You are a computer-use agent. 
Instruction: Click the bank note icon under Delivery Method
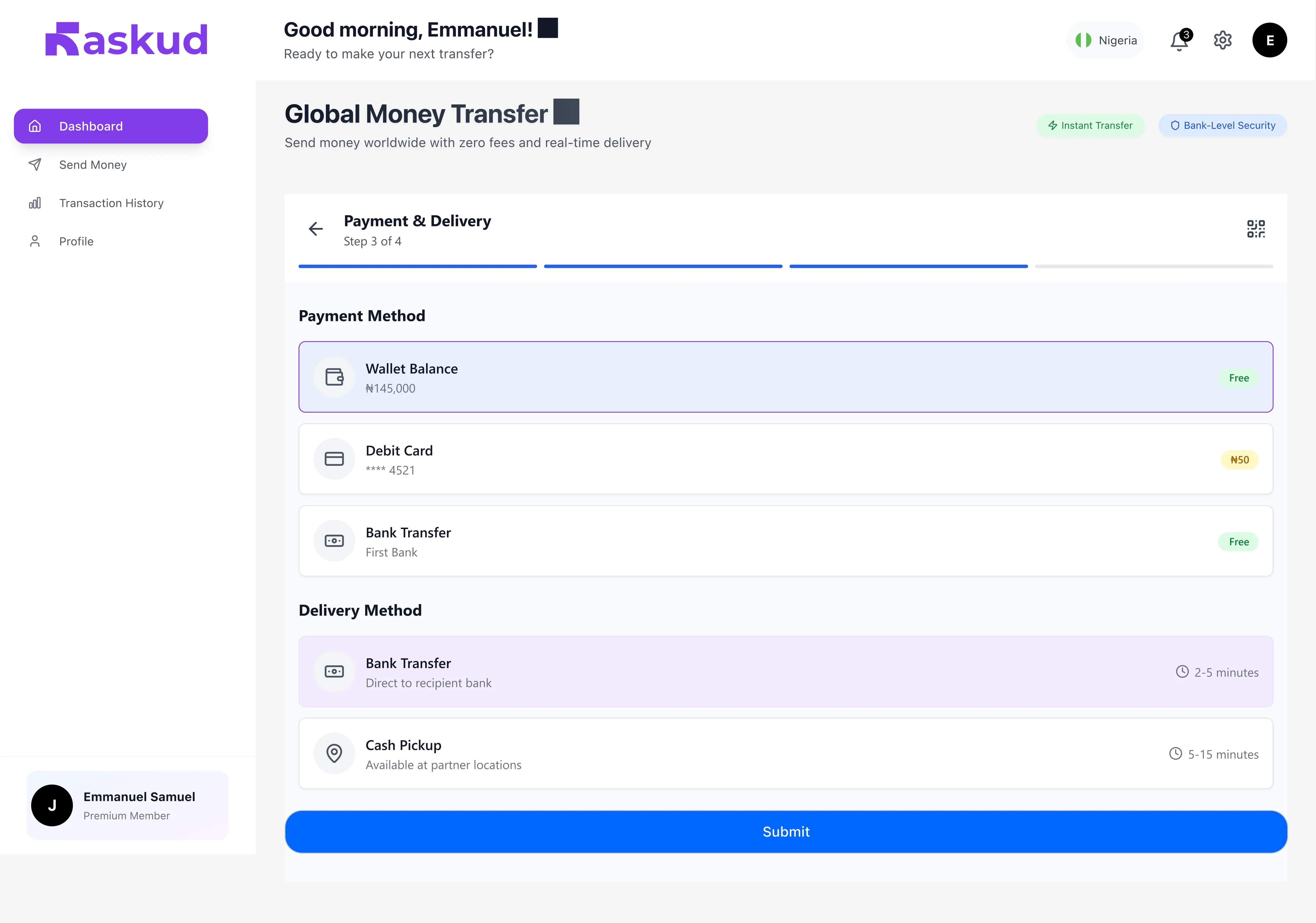tap(334, 672)
